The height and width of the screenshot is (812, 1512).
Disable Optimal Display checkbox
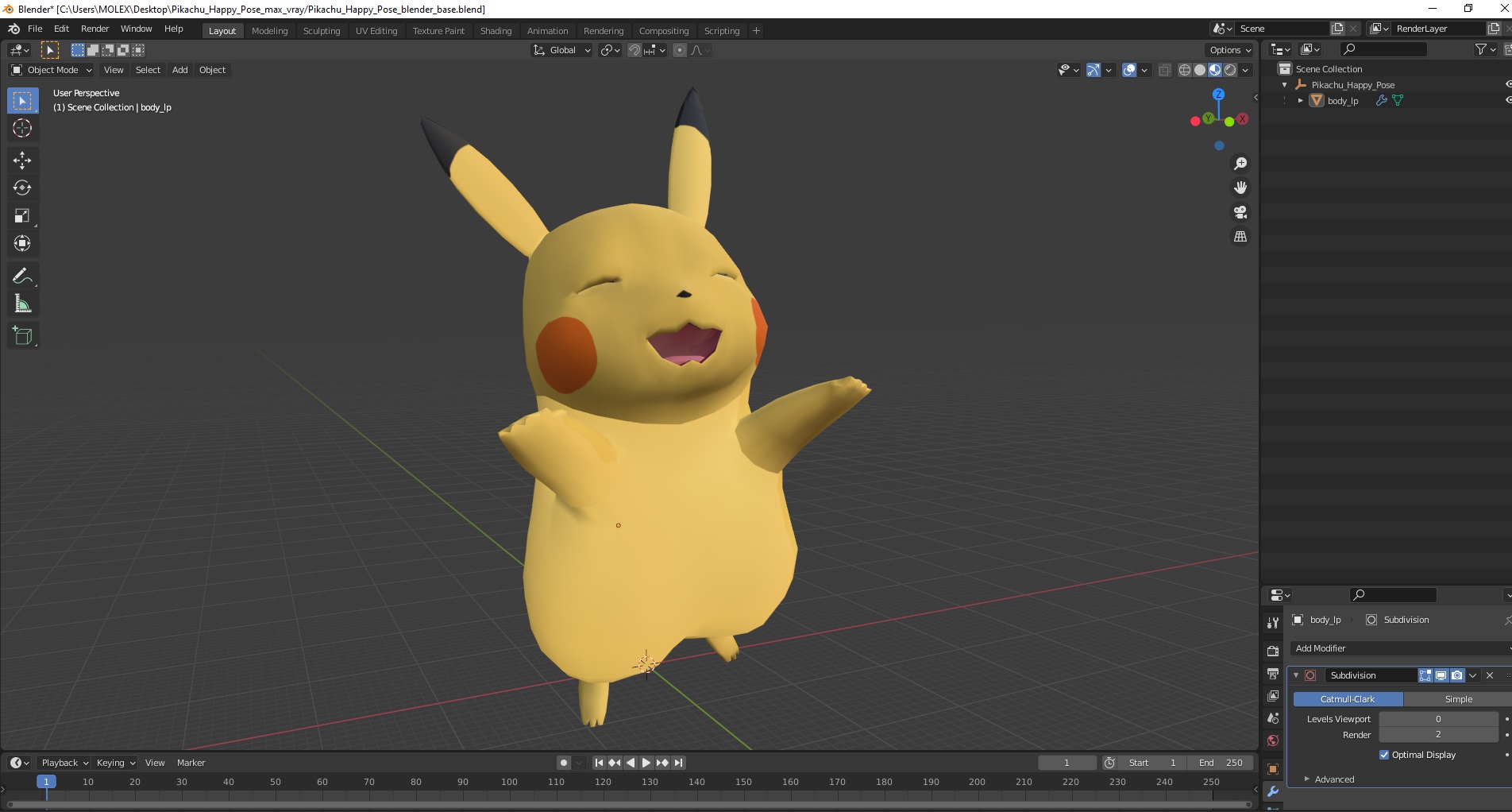click(1384, 755)
